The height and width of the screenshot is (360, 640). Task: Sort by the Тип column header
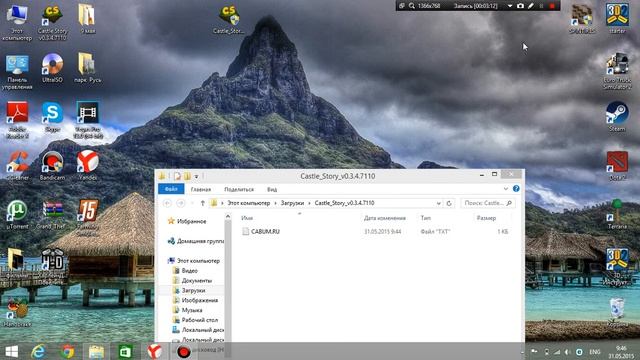426,218
